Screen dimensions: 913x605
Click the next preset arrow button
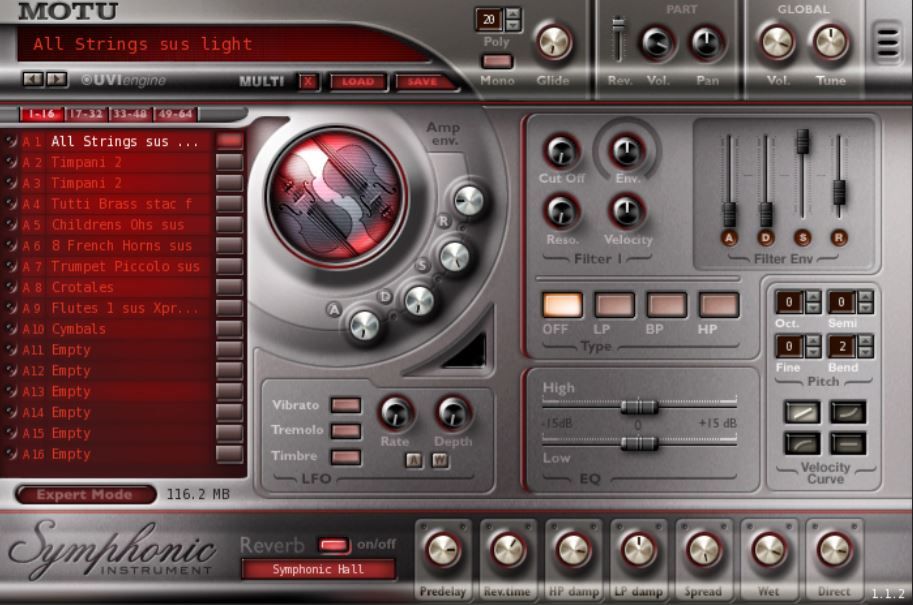56,79
